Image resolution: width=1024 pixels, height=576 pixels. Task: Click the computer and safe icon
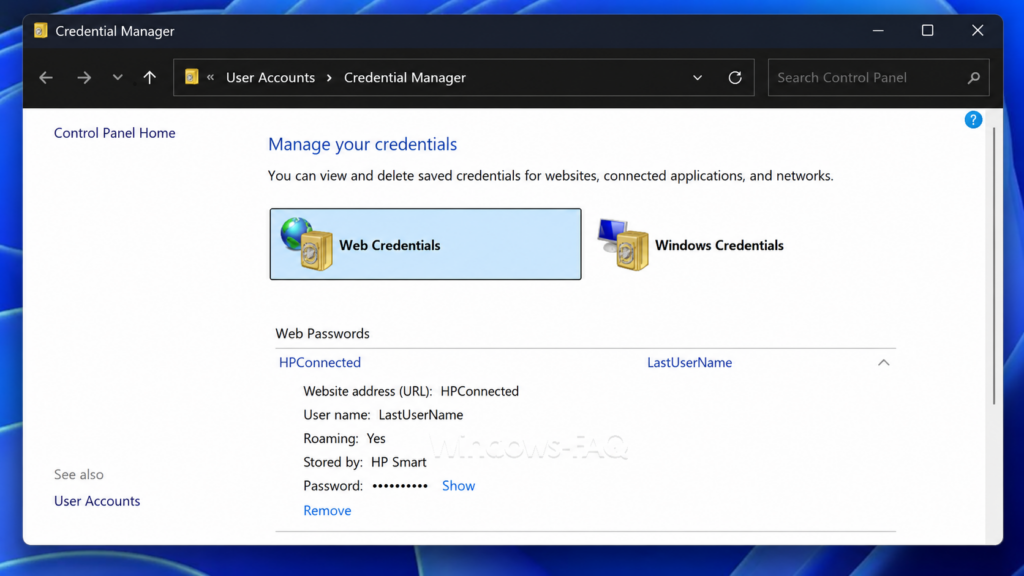click(x=623, y=244)
